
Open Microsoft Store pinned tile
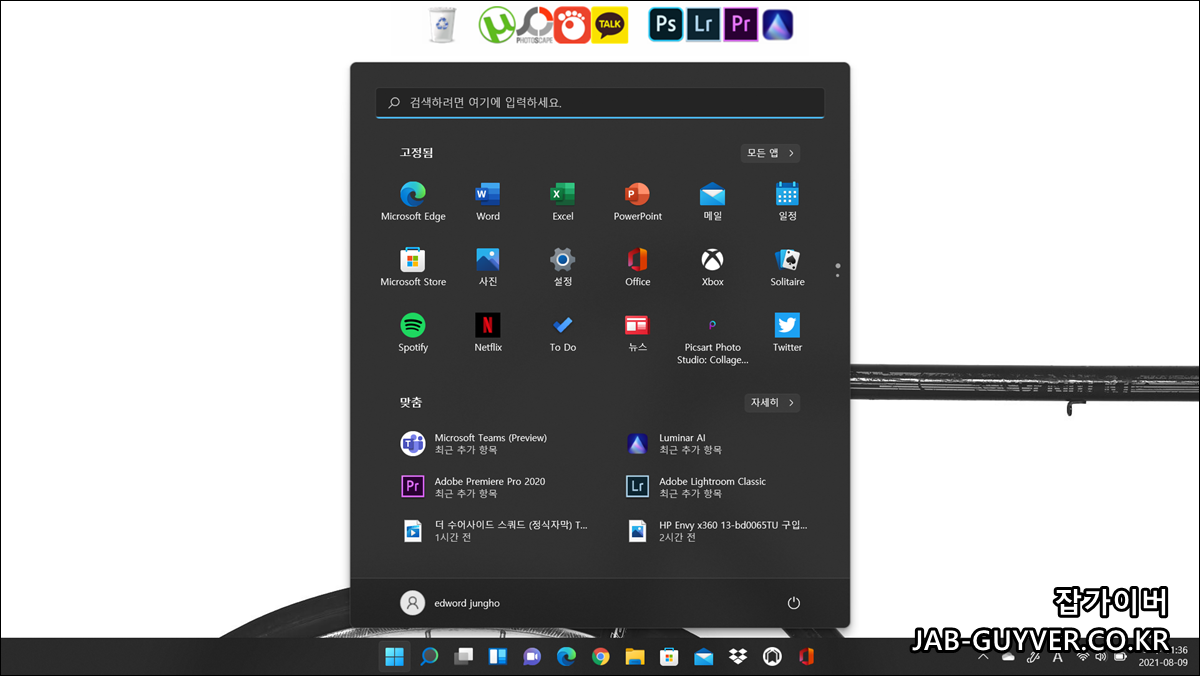(x=413, y=267)
